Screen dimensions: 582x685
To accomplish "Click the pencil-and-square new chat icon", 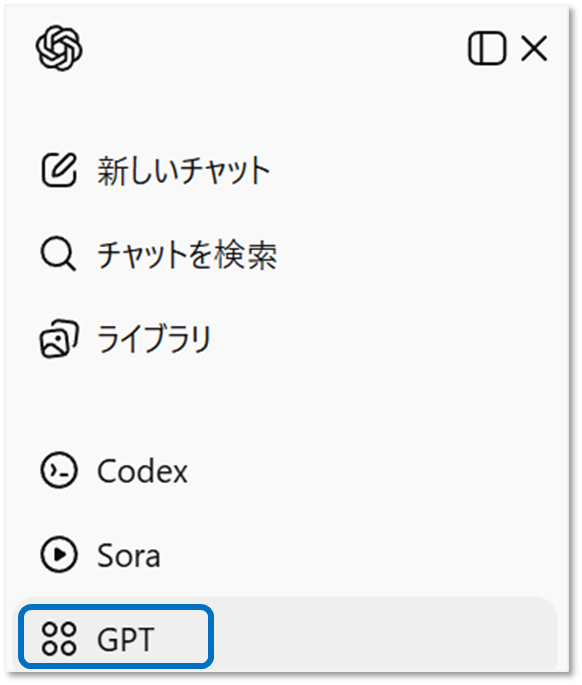I will click(59, 170).
